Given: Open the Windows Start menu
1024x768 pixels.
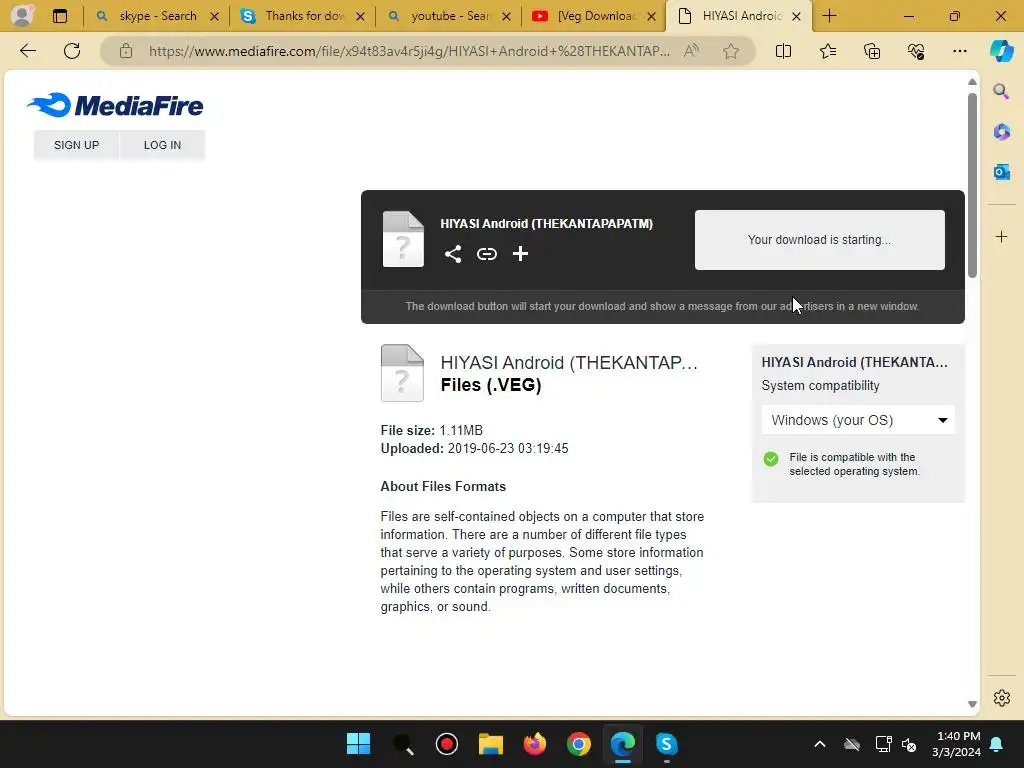Looking at the screenshot, I should click(358, 743).
